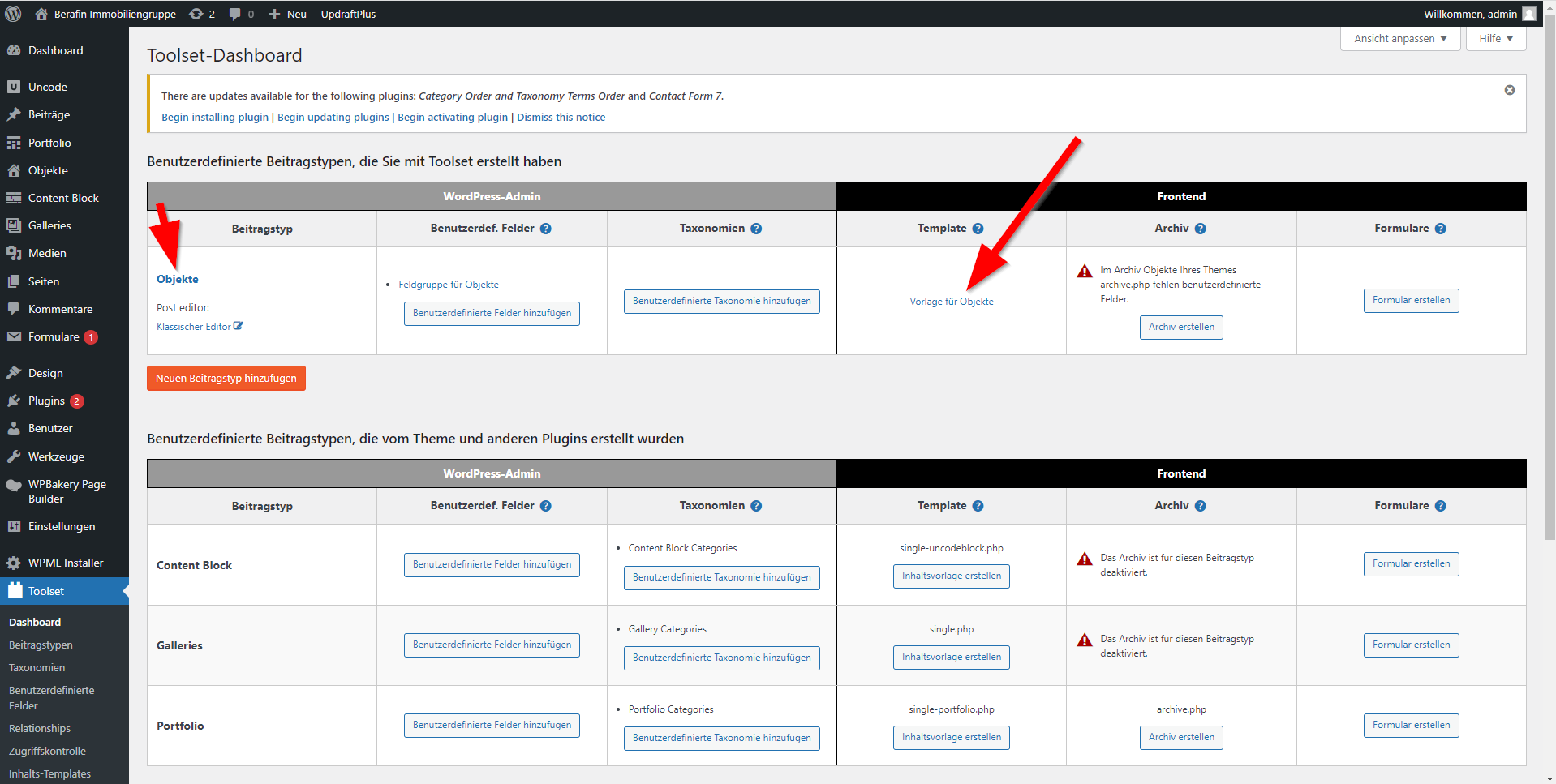Click help icon beside first Benutzerdef. Felder header

(x=545, y=229)
